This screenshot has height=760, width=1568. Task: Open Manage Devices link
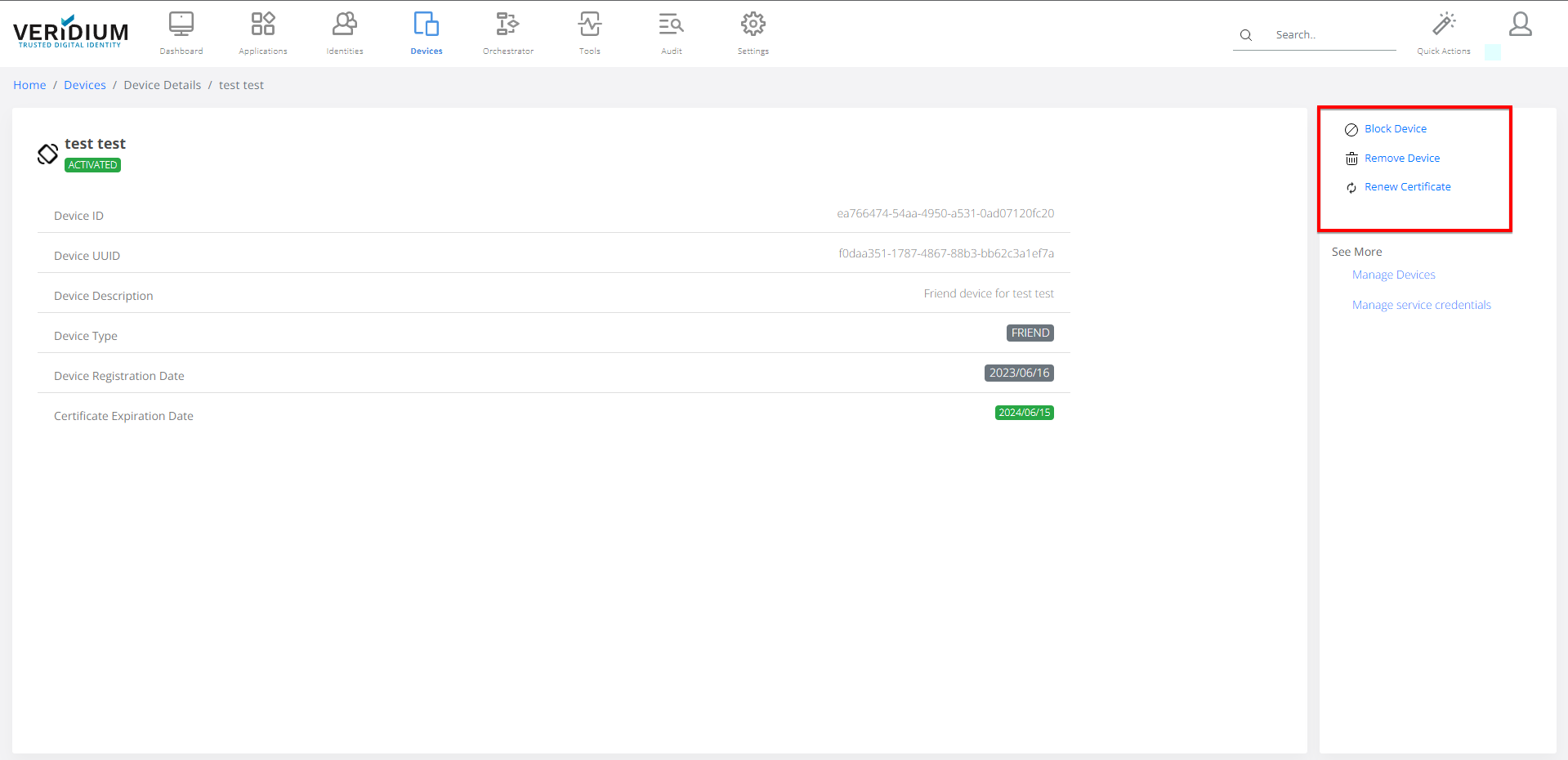1393,275
